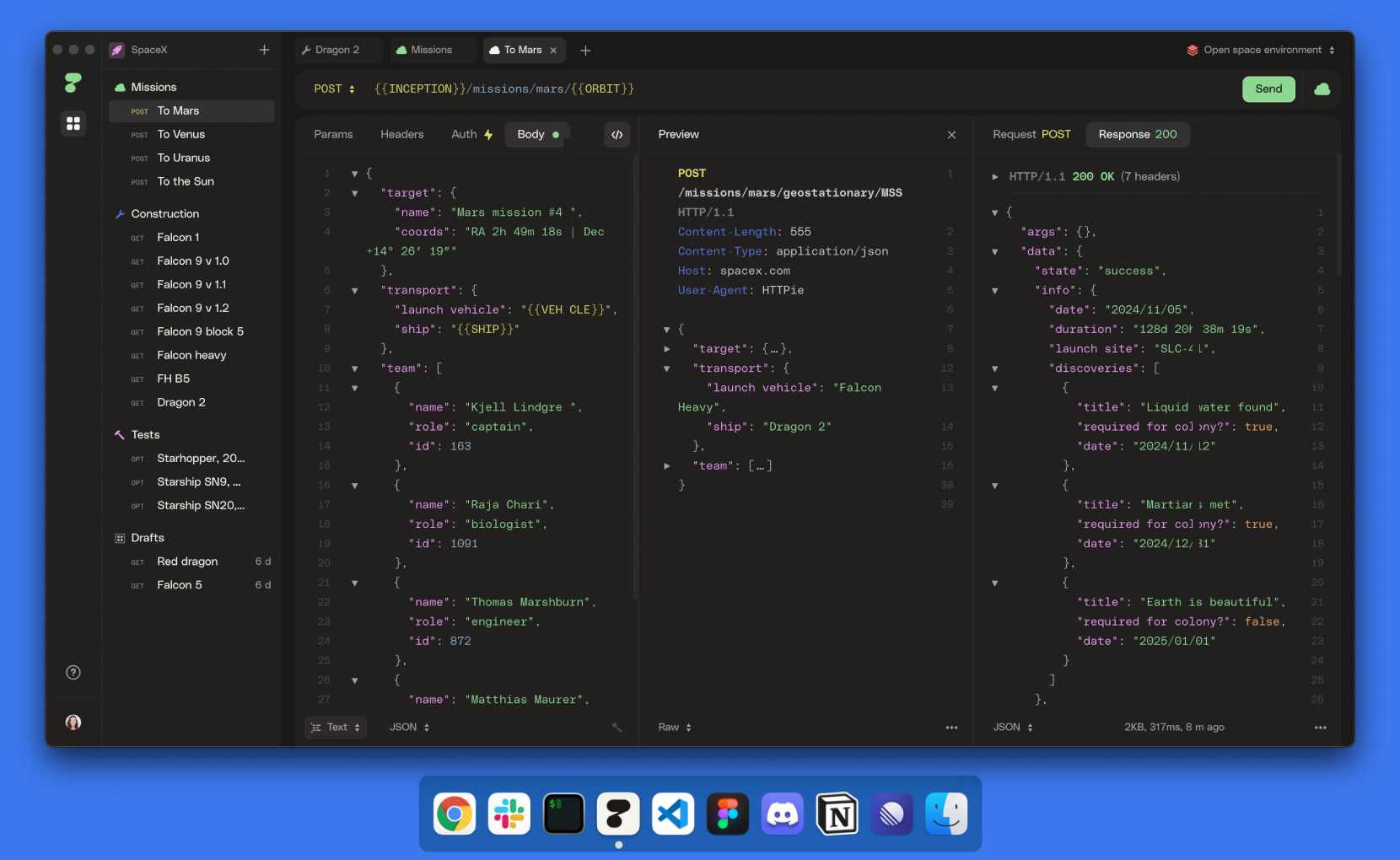Close the Preview panel

[x=951, y=135]
